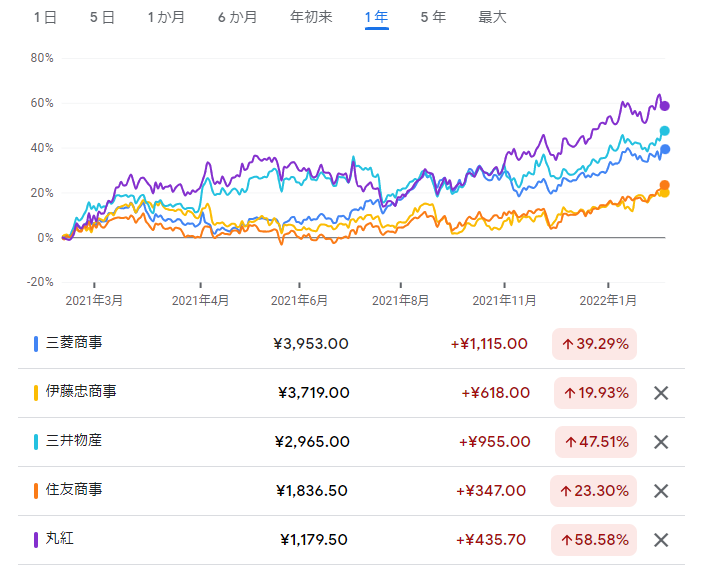The width and height of the screenshot is (704, 574).
Task: Click the ¥3,719.00 price value
Action: coord(313,393)
